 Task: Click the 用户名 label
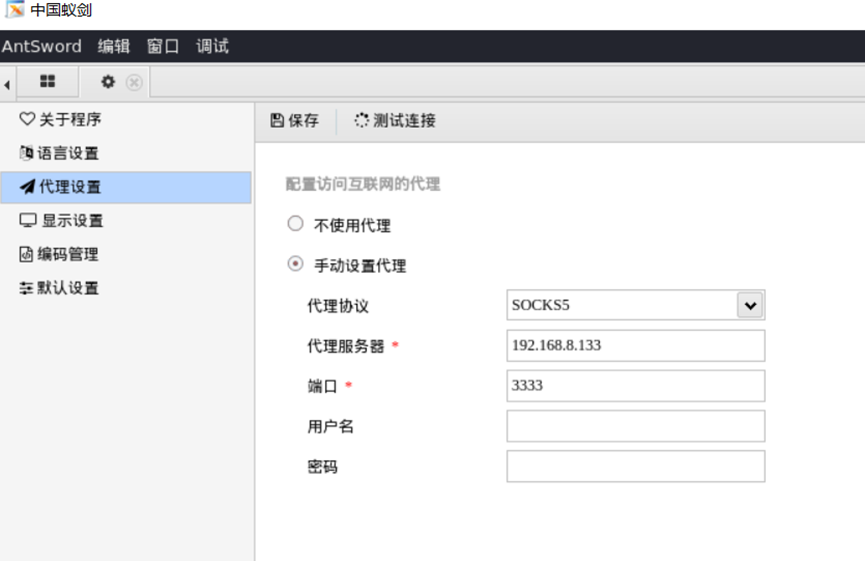pos(330,426)
